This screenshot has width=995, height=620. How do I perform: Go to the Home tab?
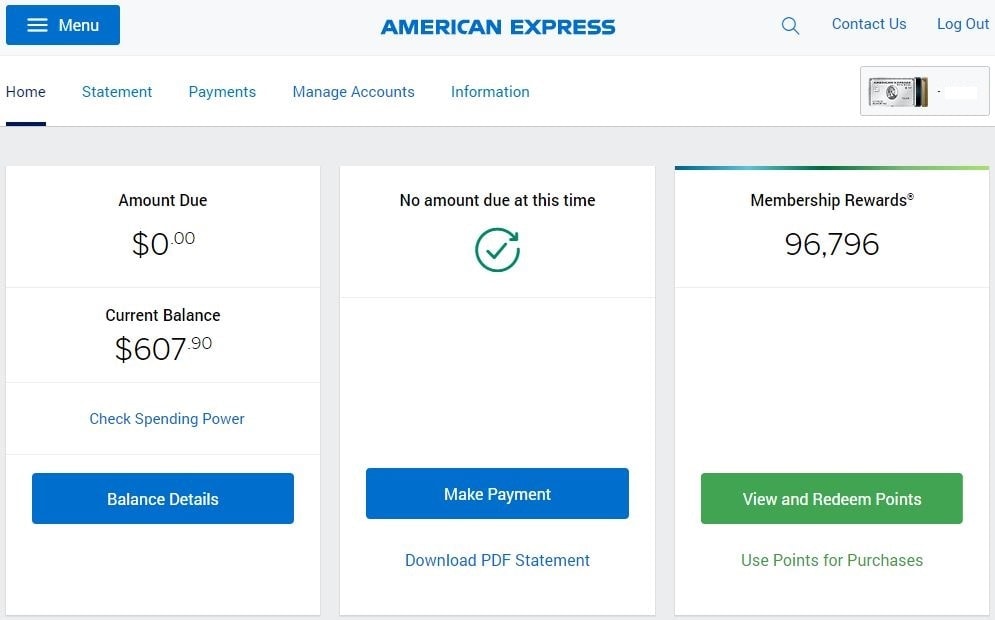26,92
